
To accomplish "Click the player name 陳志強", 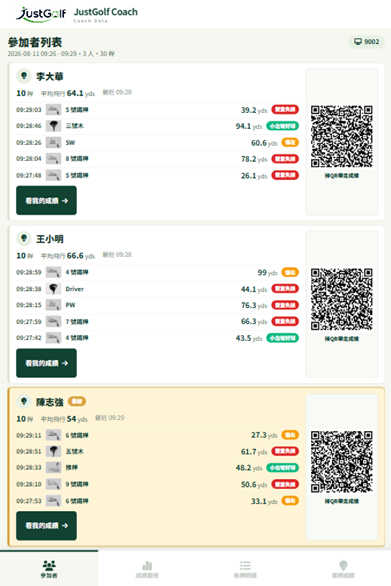I will pos(50,402).
